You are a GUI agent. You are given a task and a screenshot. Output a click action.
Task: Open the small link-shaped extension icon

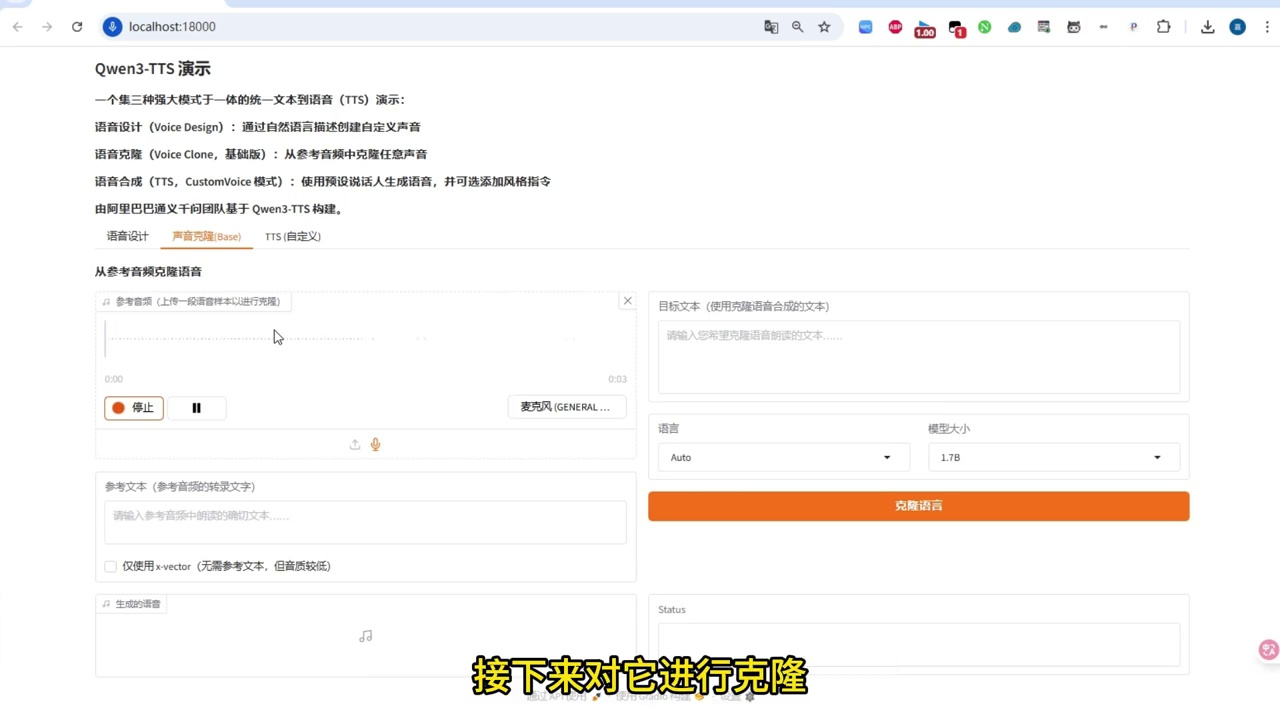[1103, 27]
